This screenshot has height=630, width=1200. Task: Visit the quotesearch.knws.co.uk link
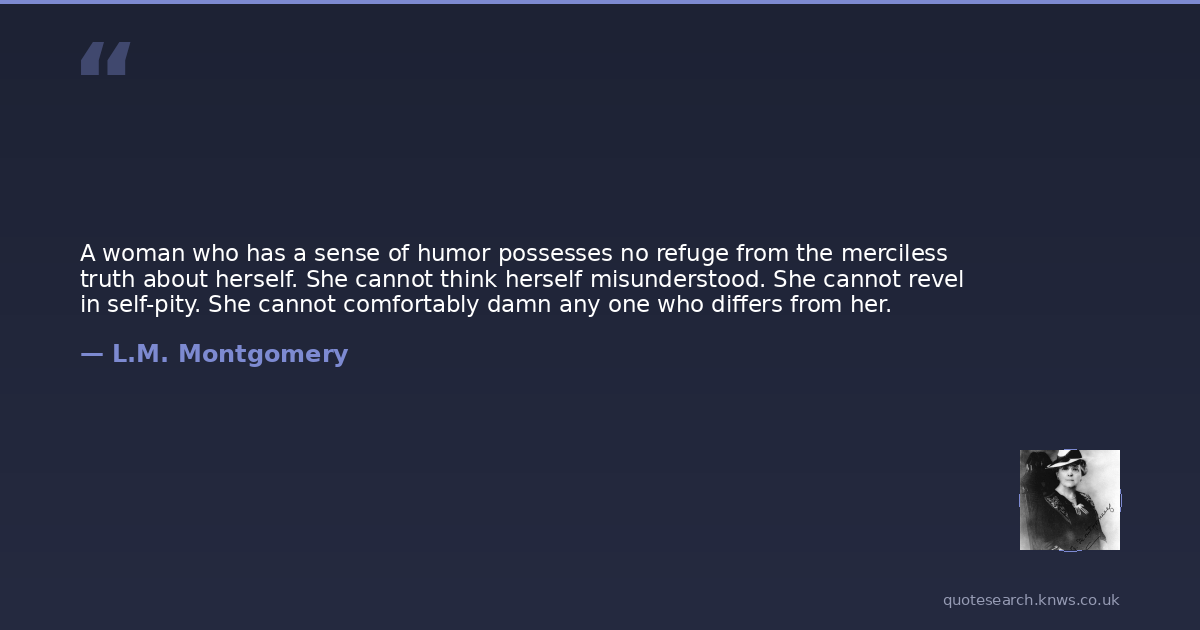[x=1030, y=600]
